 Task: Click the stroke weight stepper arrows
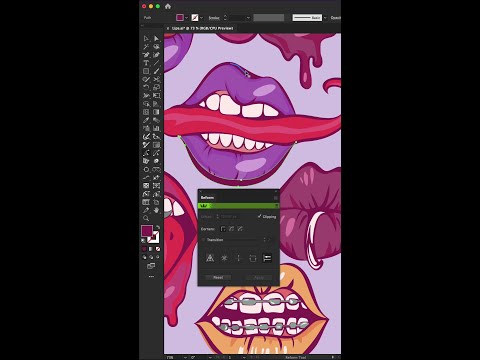coord(225,18)
